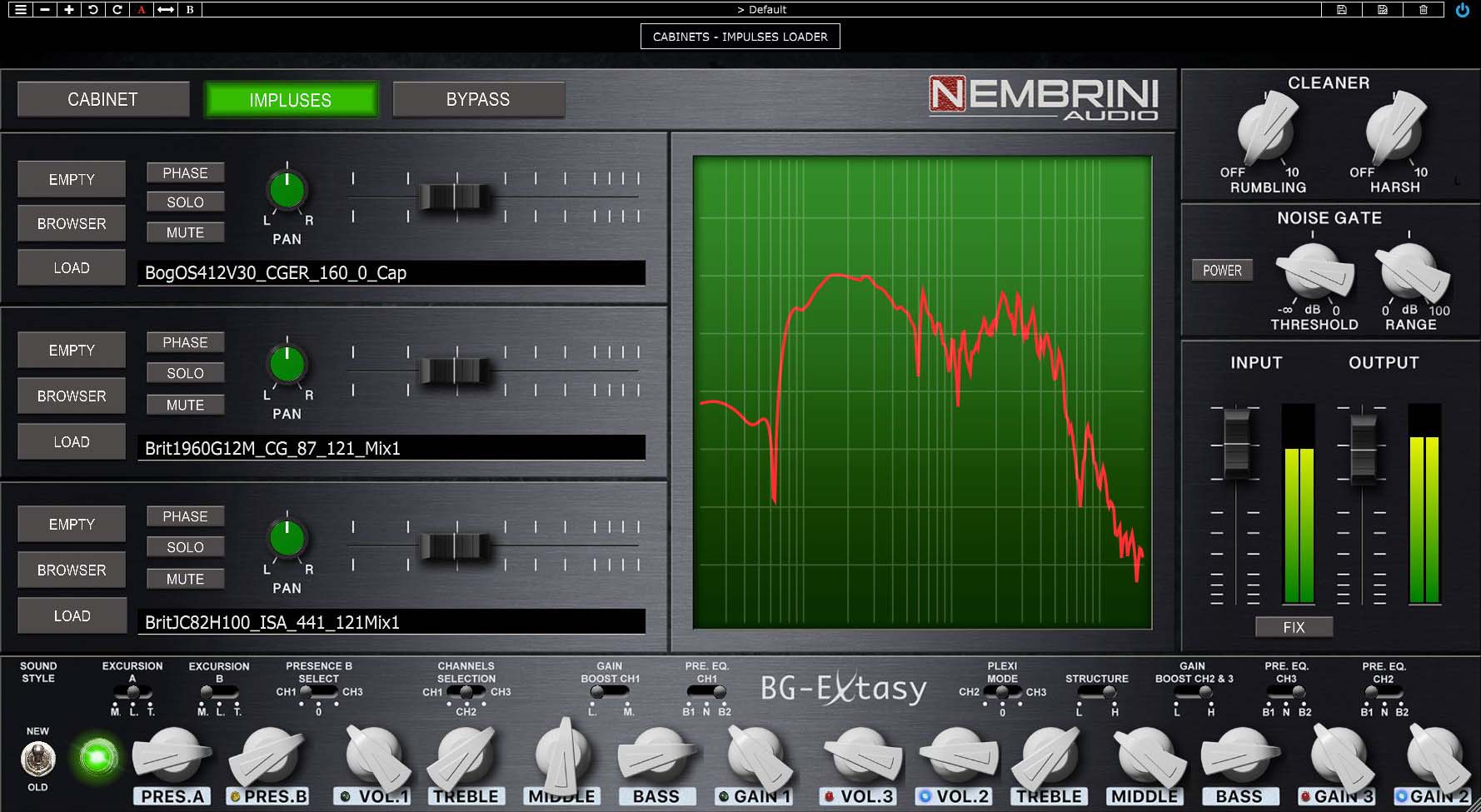
Task: Open BROWSER for the third impulse slot
Action: [71, 570]
